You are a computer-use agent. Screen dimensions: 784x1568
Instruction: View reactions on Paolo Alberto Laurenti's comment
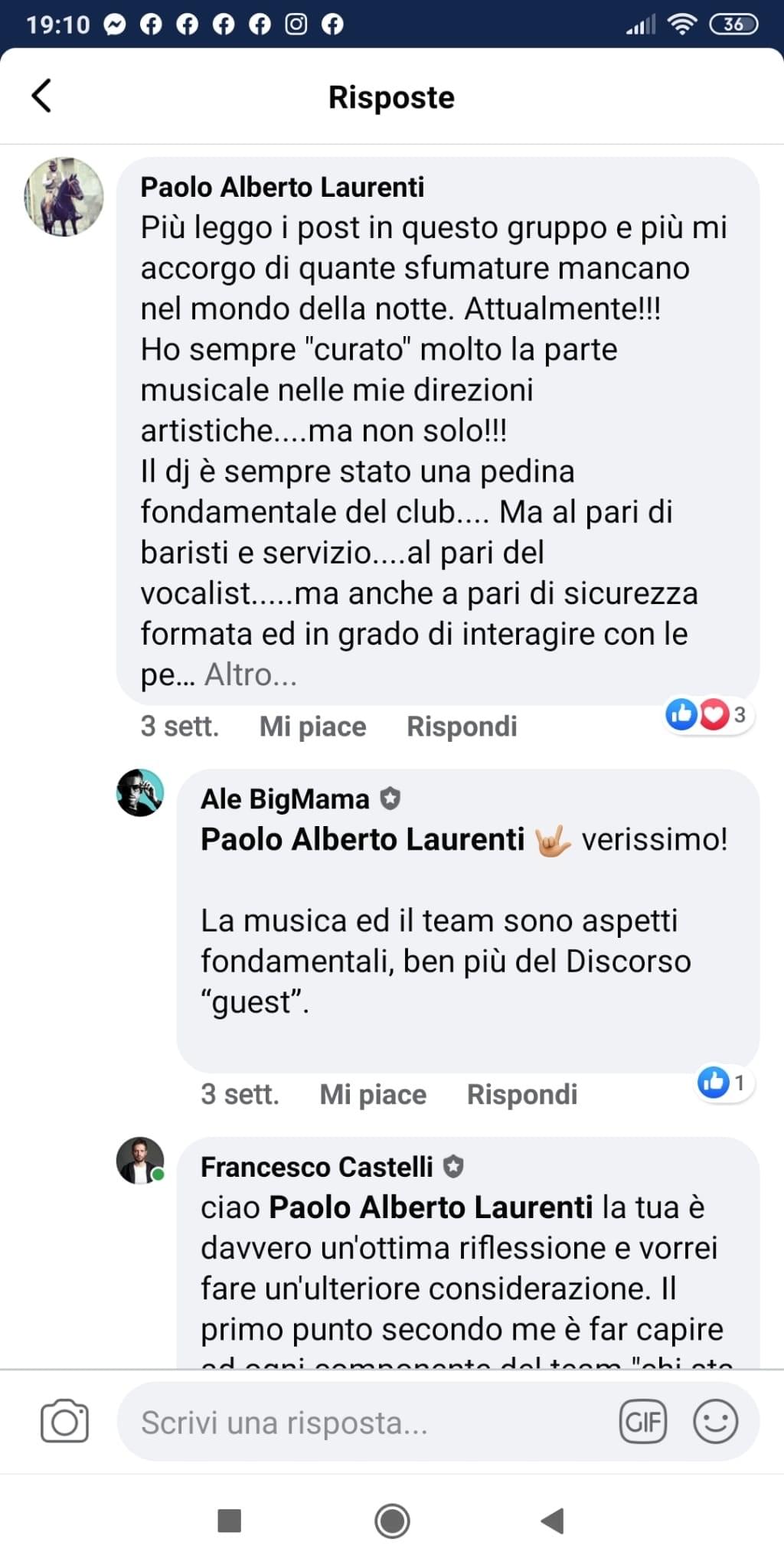click(x=708, y=714)
